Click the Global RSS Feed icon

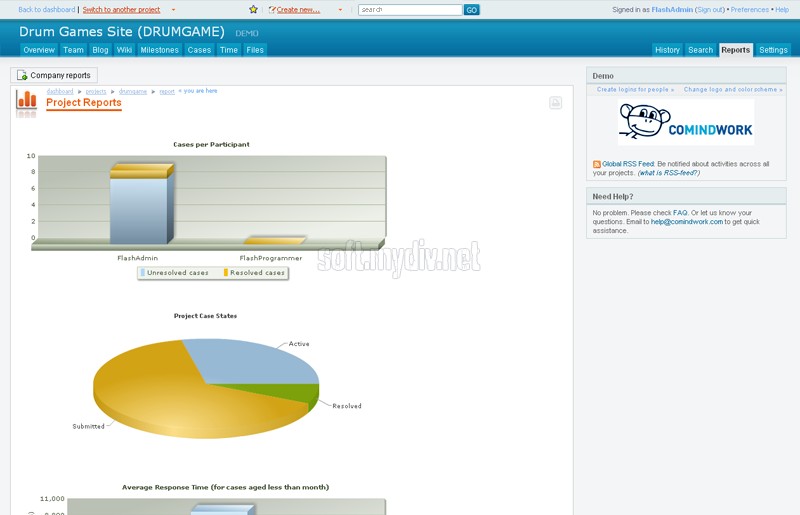pyautogui.click(x=596, y=164)
